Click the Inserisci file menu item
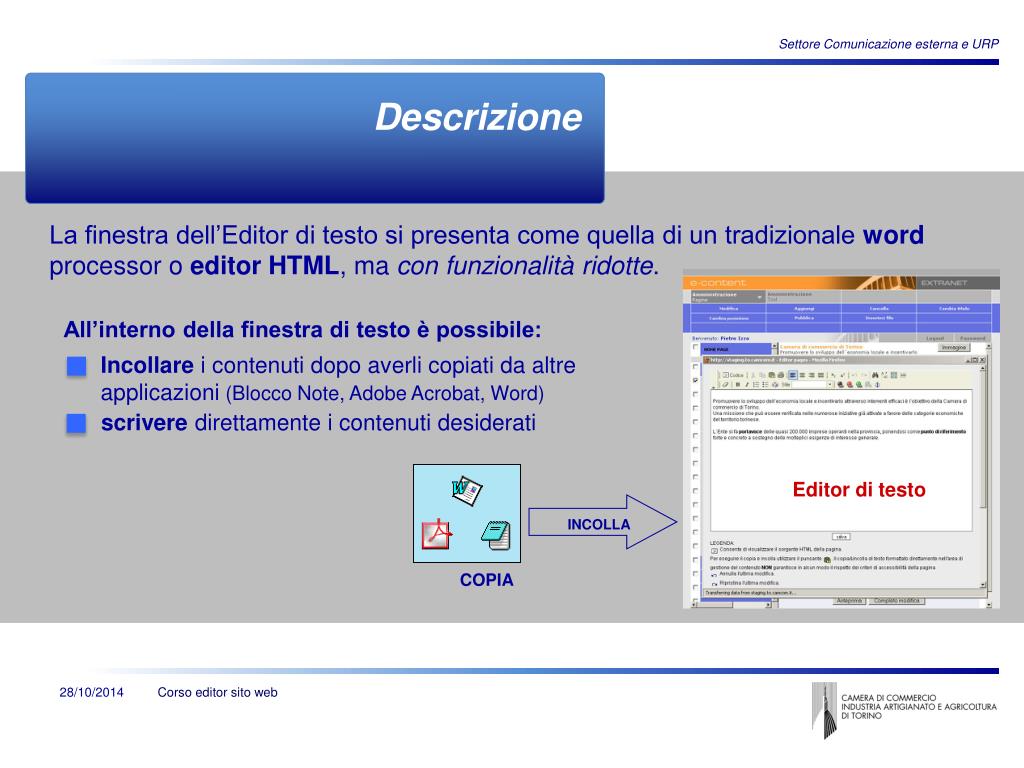The width and height of the screenshot is (1024, 768). pyautogui.click(x=880, y=318)
